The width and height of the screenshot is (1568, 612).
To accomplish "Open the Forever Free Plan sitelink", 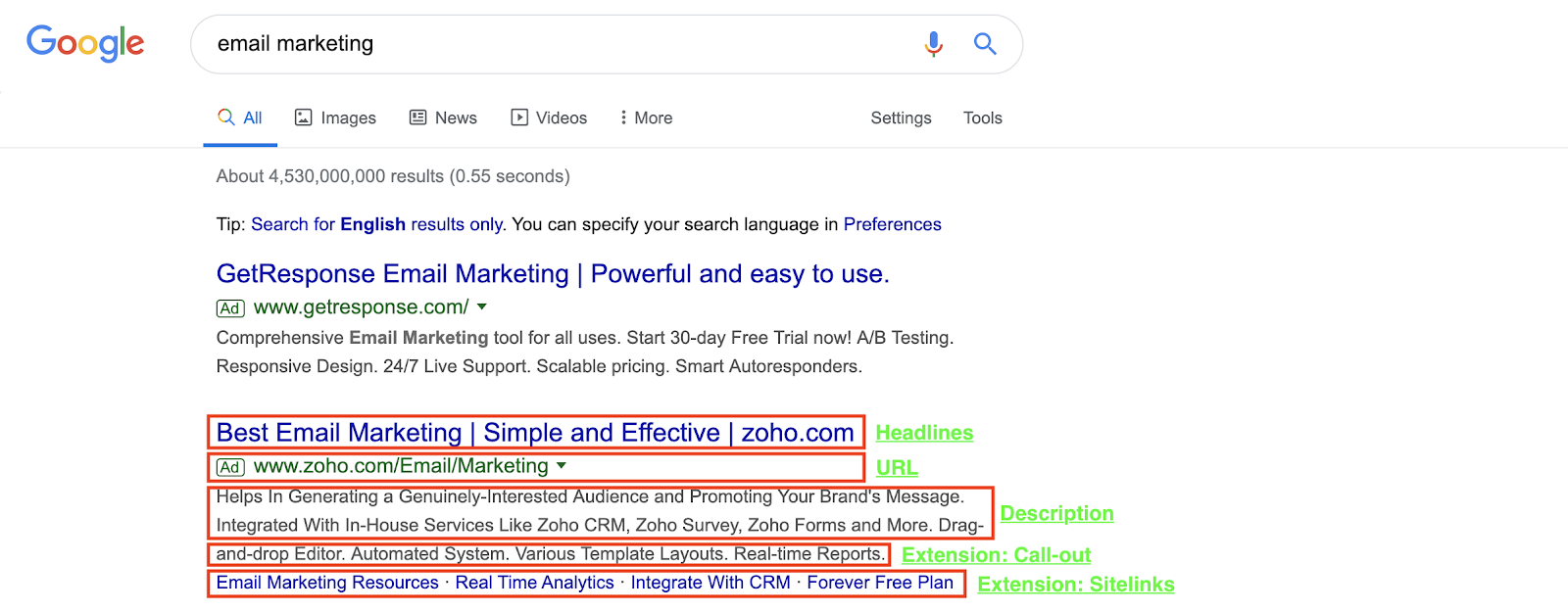I will [x=879, y=583].
